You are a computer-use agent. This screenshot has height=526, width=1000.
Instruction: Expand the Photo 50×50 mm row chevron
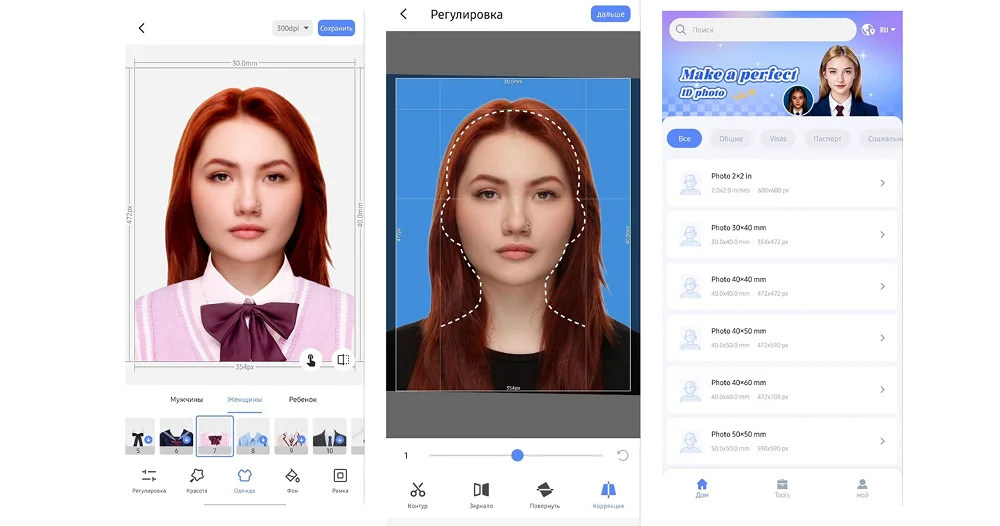click(x=883, y=441)
